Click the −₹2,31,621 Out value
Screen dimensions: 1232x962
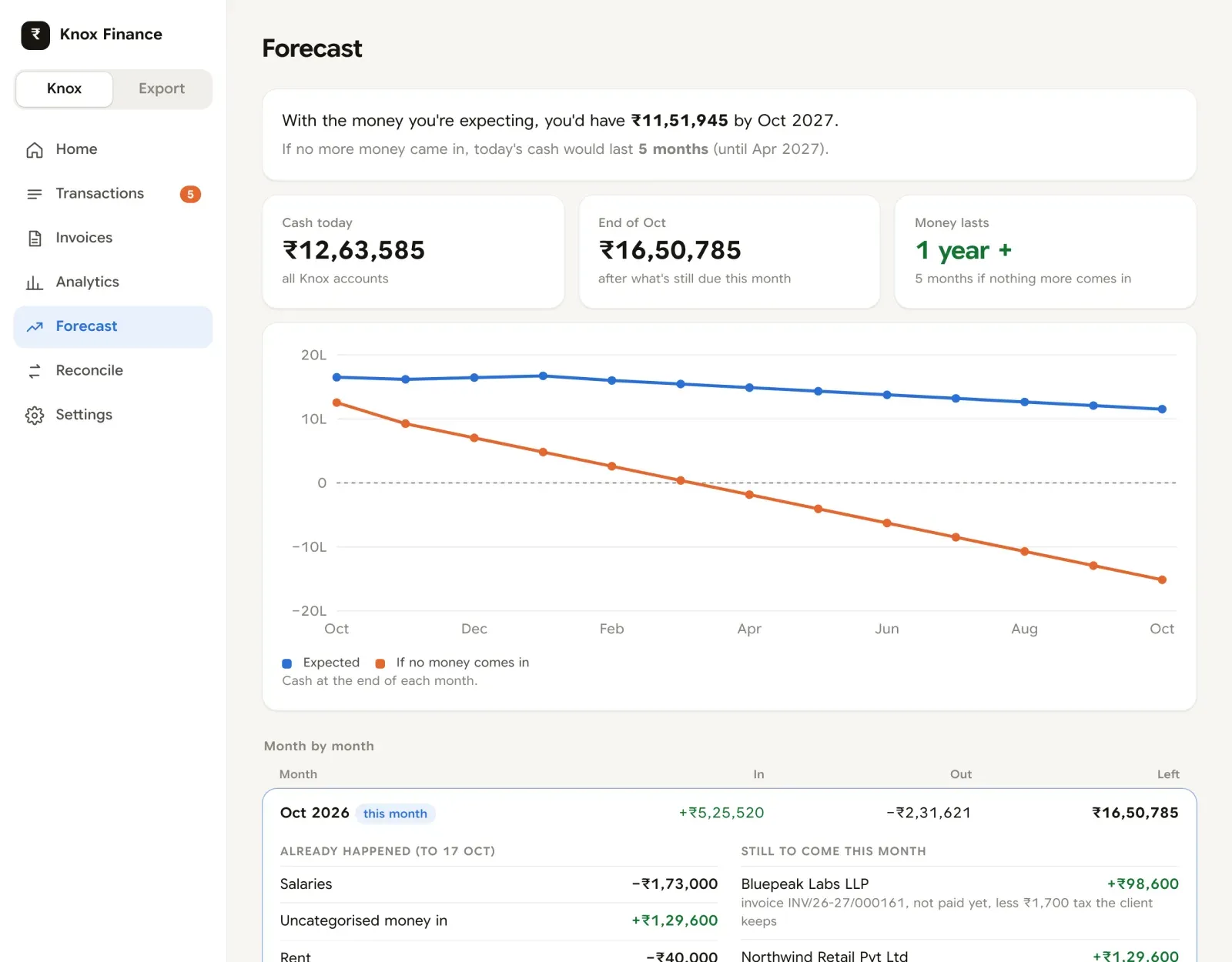tap(929, 813)
